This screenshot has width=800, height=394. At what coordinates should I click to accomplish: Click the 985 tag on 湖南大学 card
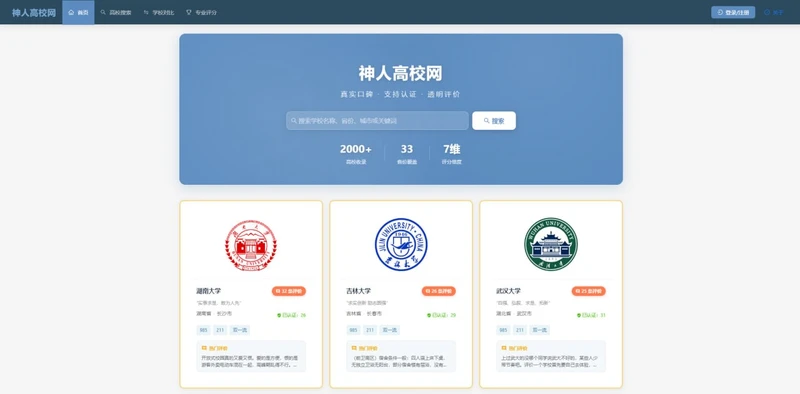pos(204,330)
